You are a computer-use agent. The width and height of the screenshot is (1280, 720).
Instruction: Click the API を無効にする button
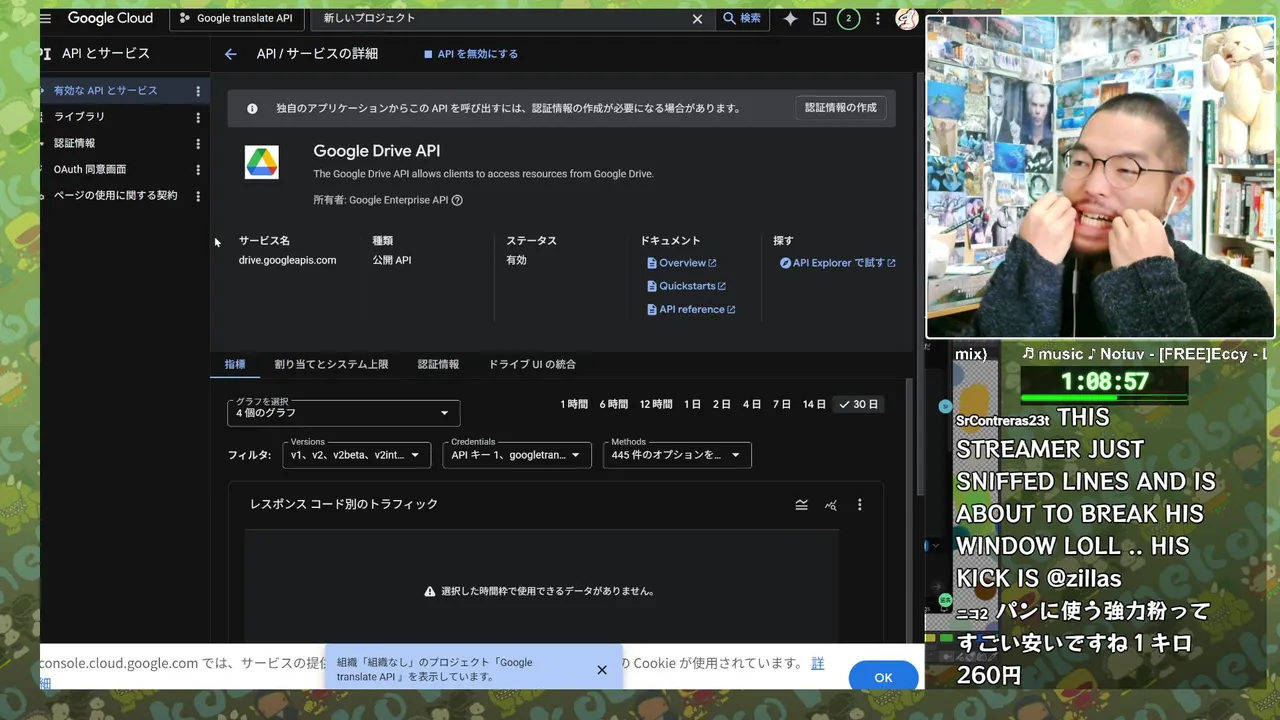tap(470, 54)
